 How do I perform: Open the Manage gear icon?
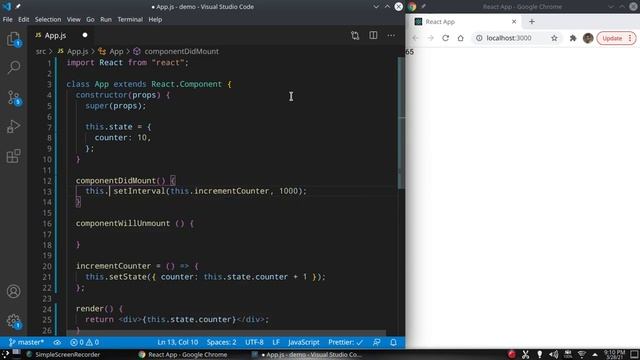(x=13, y=321)
